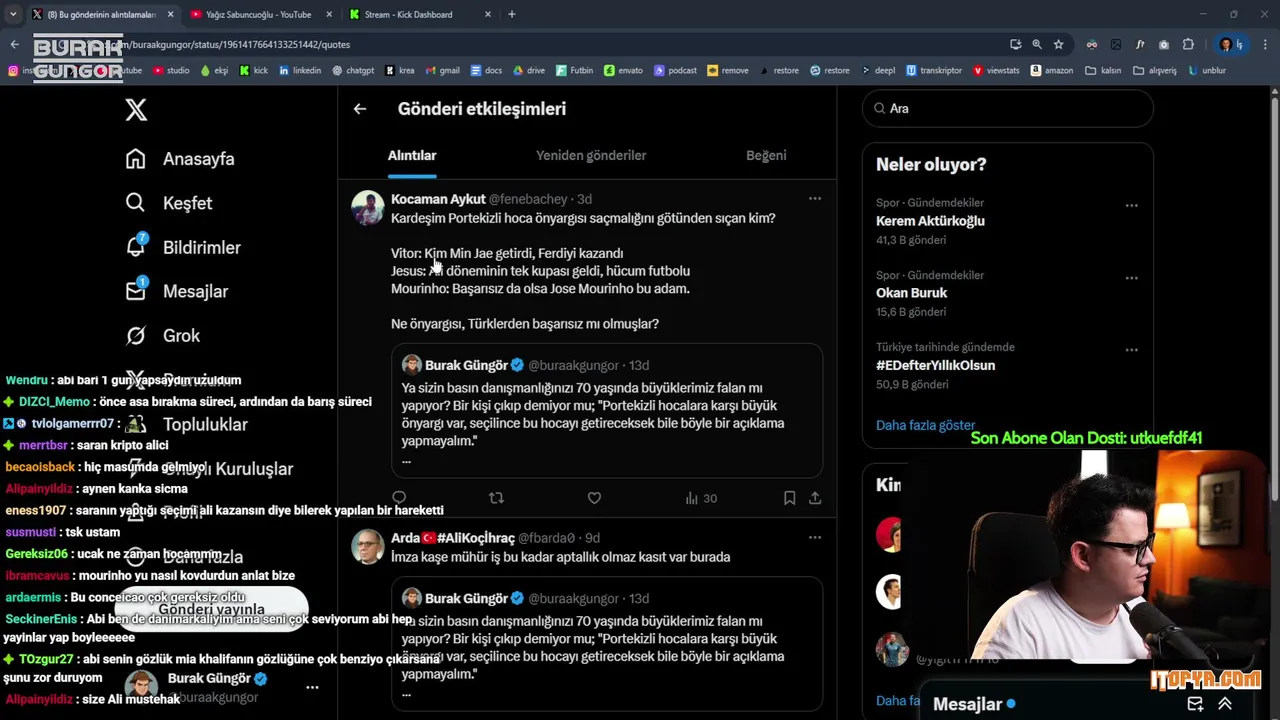Open the image extension icon

(x=1116, y=44)
